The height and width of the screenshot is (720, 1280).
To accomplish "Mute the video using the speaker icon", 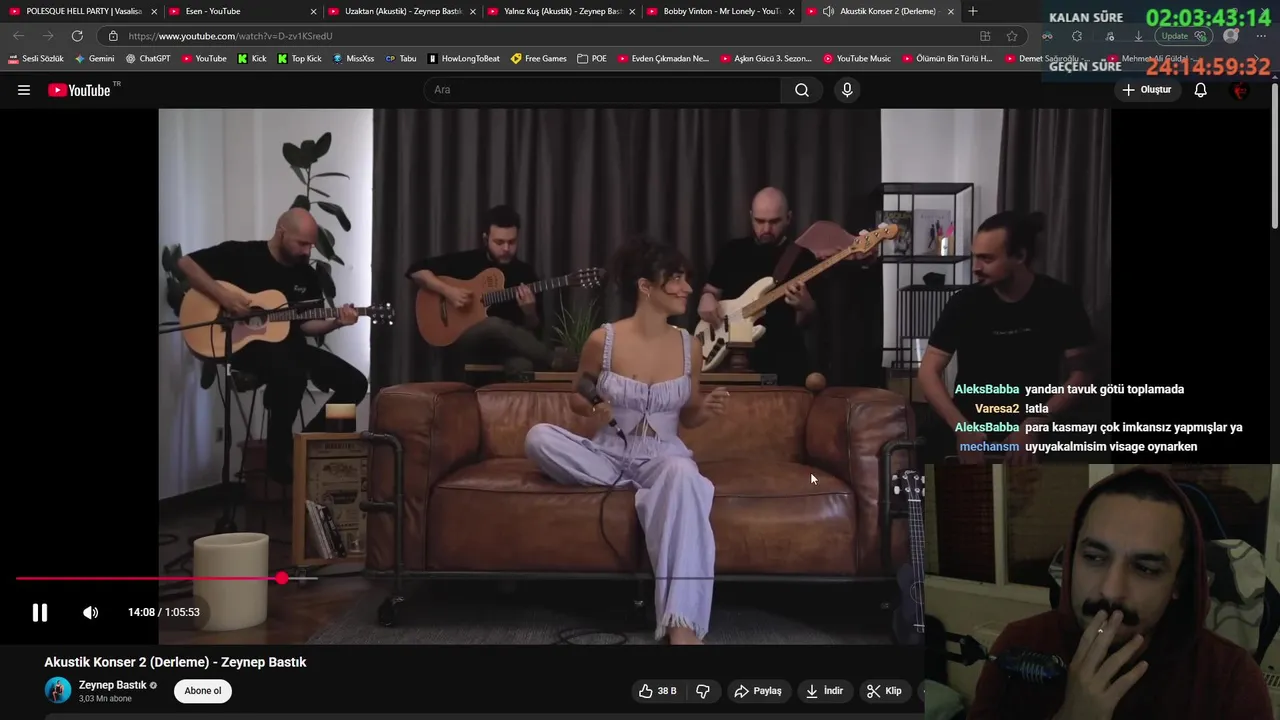I will (x=90, y=612).
